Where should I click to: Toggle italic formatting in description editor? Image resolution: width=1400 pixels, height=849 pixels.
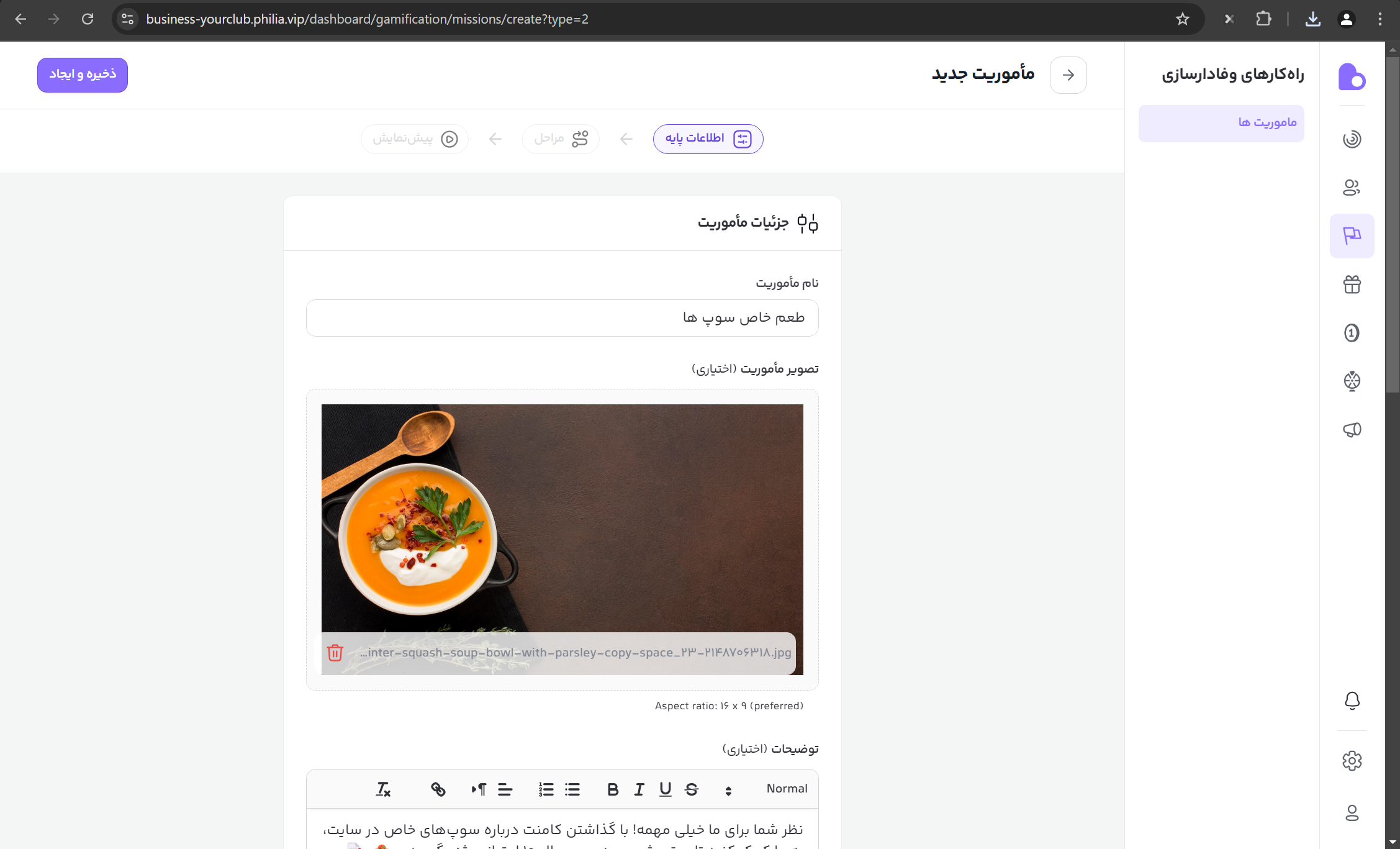click(639, 789)
